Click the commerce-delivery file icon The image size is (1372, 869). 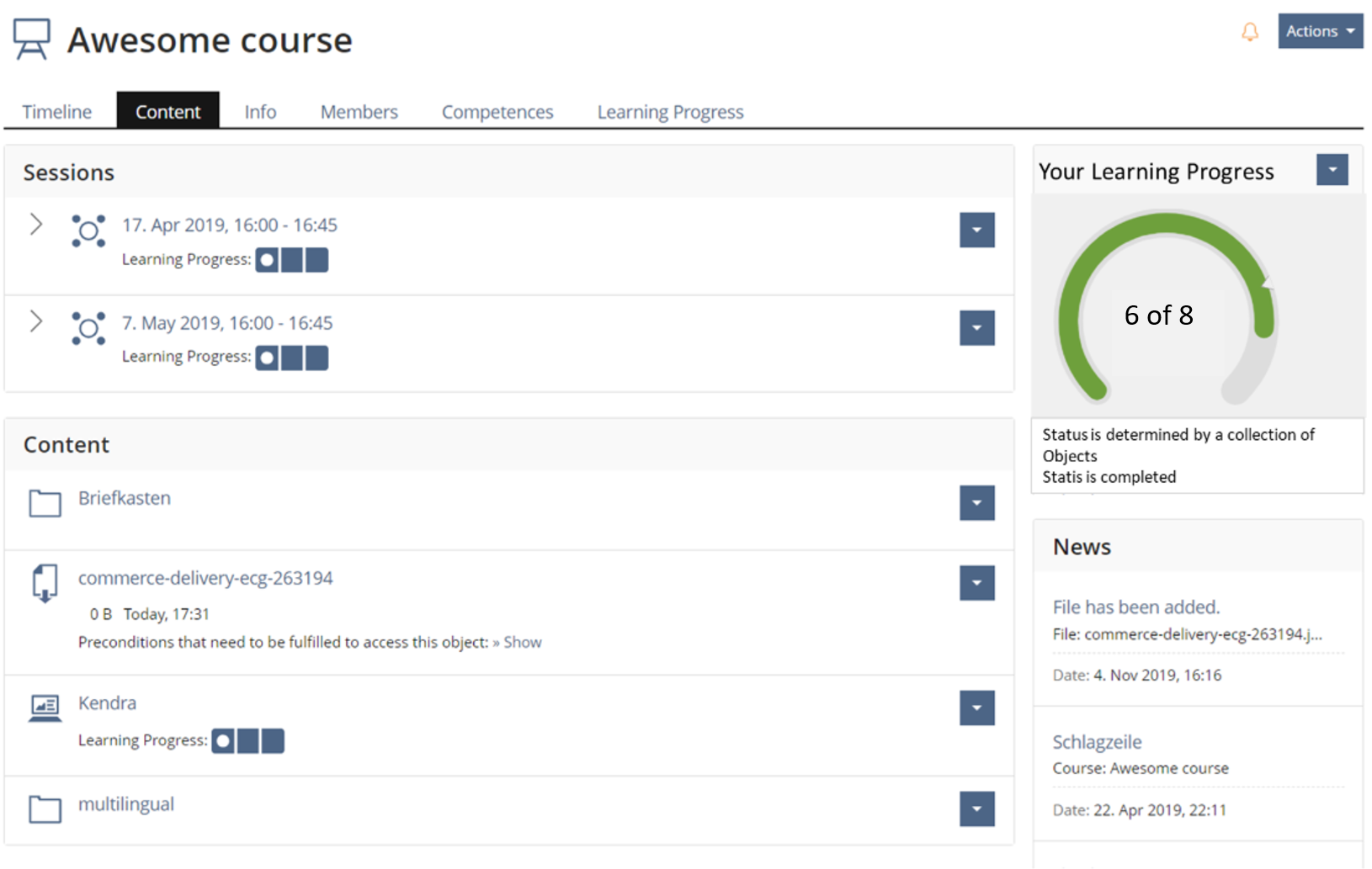tap(45, 583)
